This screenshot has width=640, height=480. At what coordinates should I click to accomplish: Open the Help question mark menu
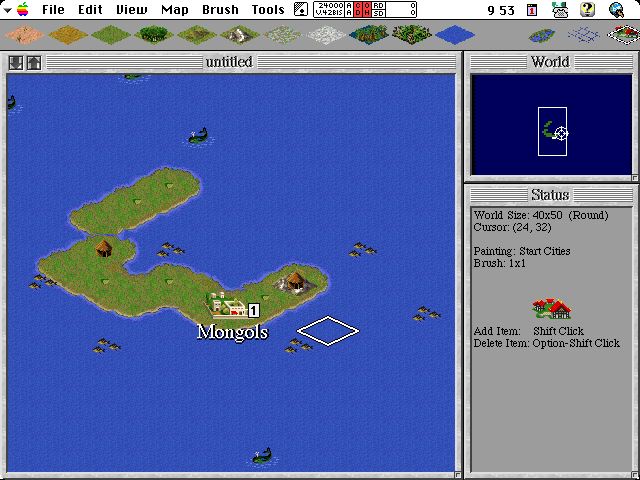click(587, 9)
